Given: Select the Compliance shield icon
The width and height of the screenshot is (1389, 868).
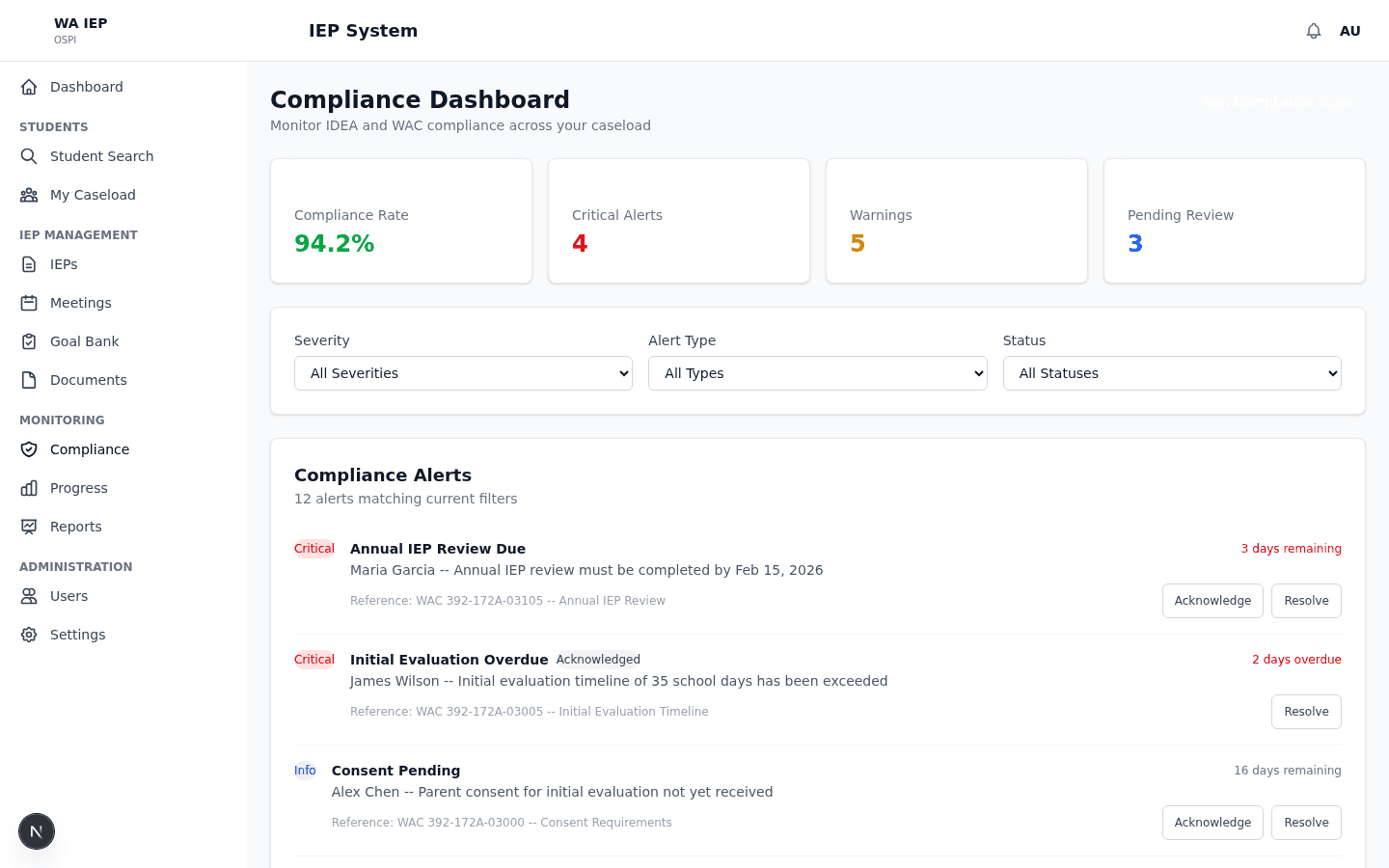Looking at the screenshot, I should 29,449.
